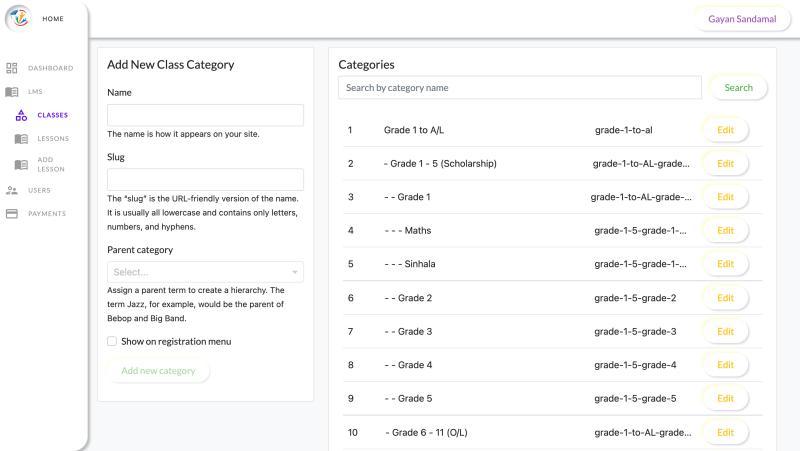Viewport: 800px width, 451px height.
Task: Click the LMS book icon in sidebar
Action: coord(12,91)
